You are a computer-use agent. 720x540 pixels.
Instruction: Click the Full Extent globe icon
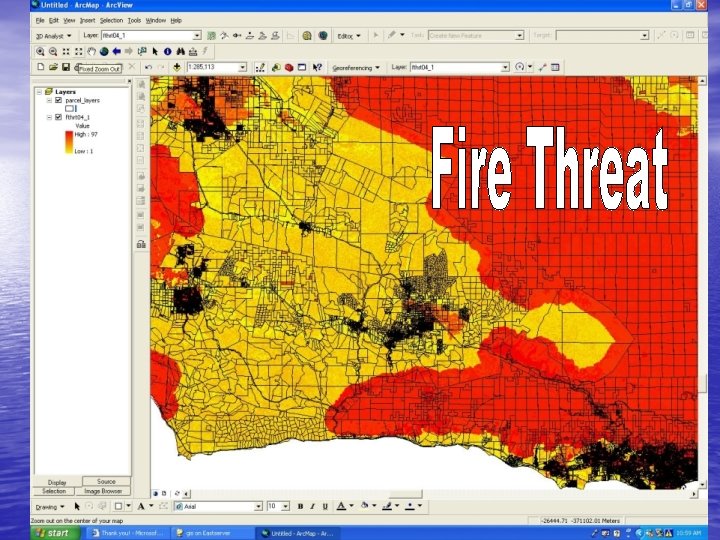(x=104, y=51)
